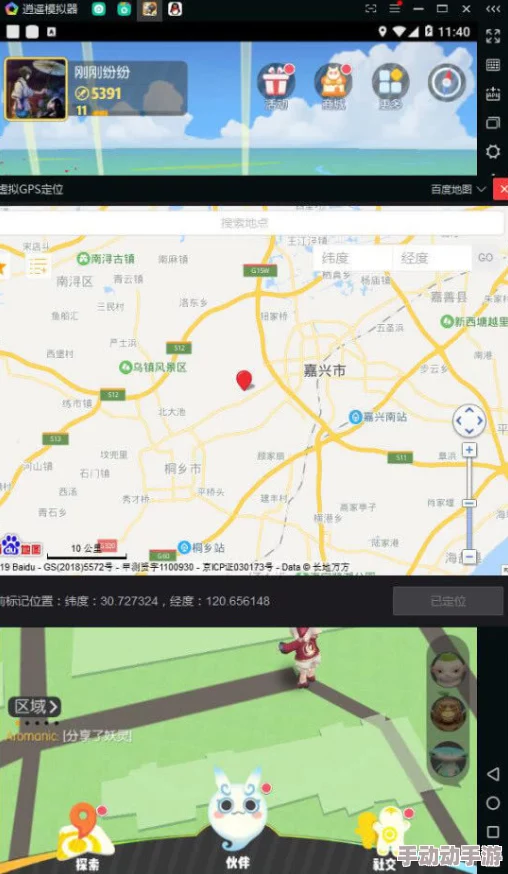Click the 搜索地点 search field
This screenshot has width=508, height=874.
point(244,223)
